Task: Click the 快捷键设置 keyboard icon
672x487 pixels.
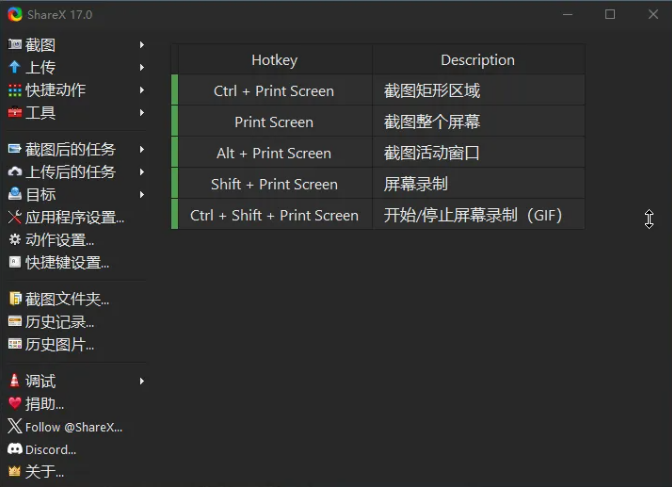Action: coord(15,262)
